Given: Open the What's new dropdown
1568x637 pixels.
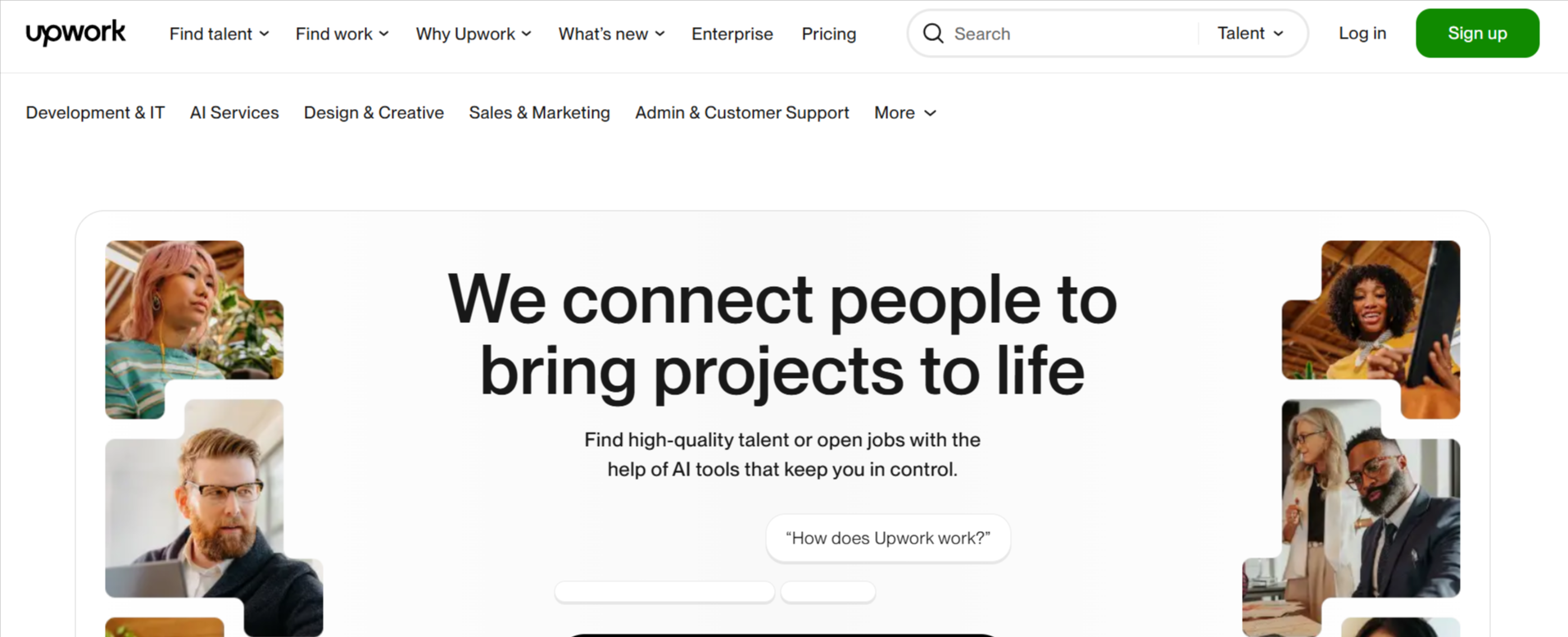Looking at the screenshot, I should pyautogui.click(x=611, y=34).
